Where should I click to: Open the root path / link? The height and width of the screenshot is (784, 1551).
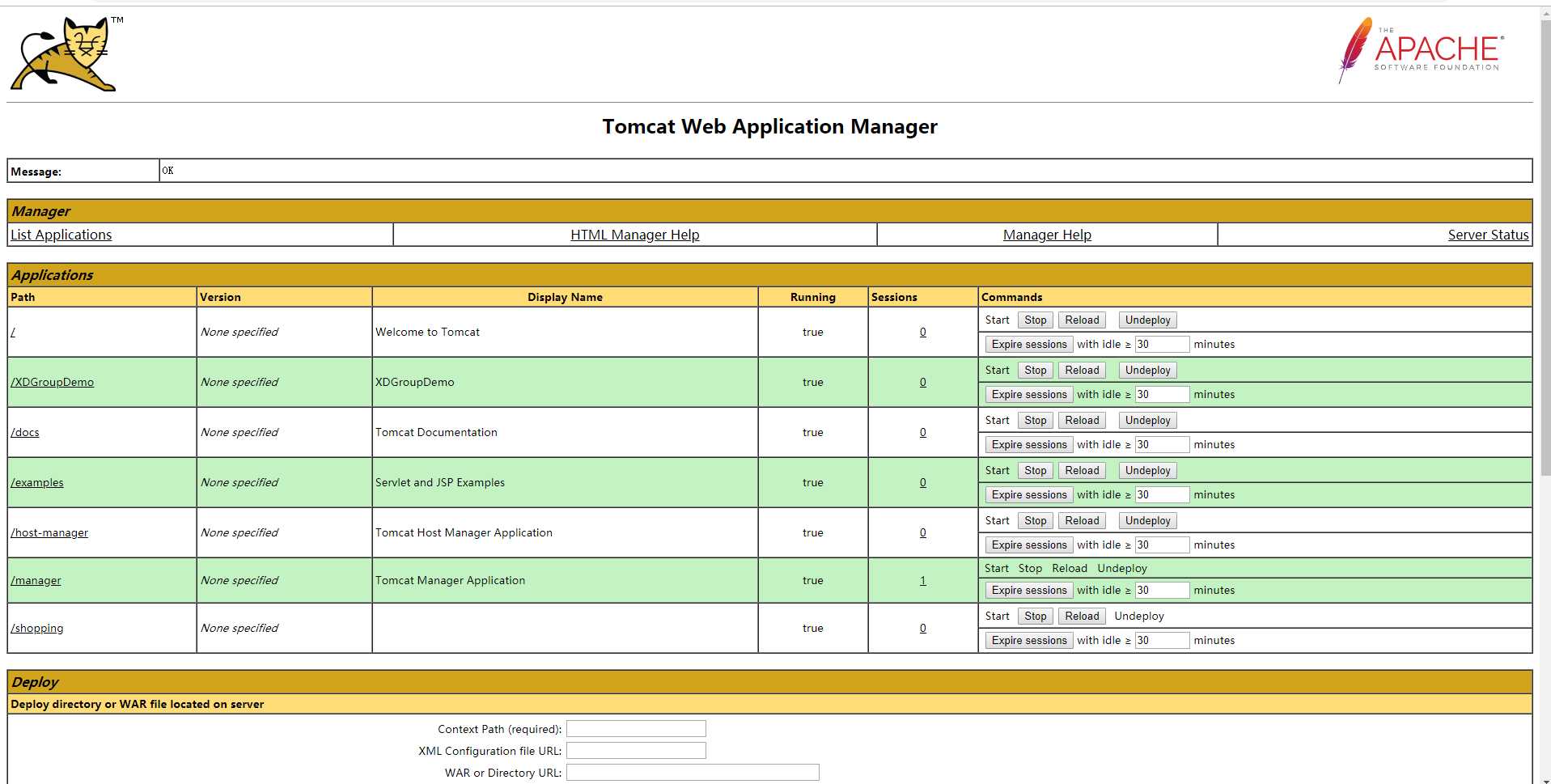(x=13, y=332)
